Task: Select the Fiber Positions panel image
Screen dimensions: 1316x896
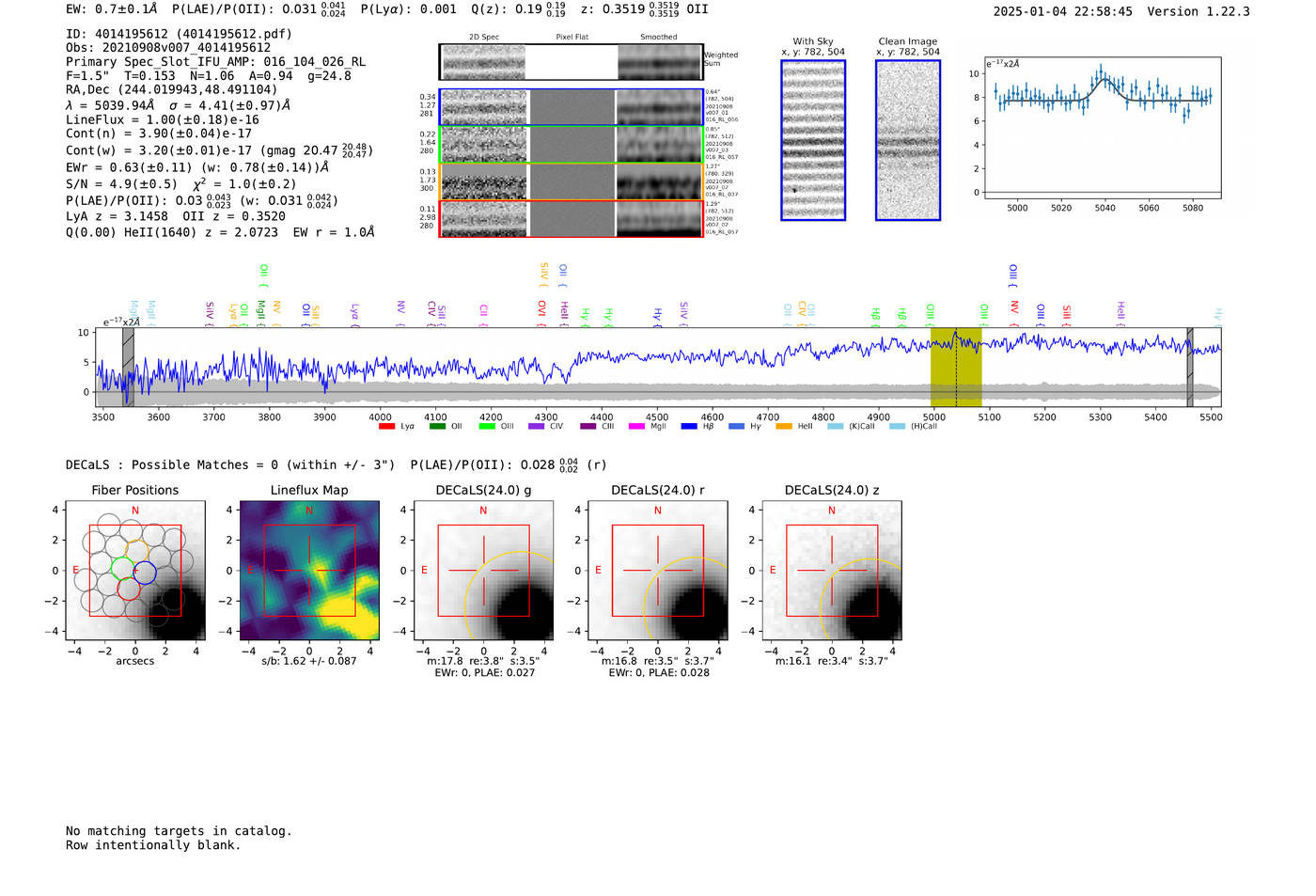Action: tap(135, 571)
